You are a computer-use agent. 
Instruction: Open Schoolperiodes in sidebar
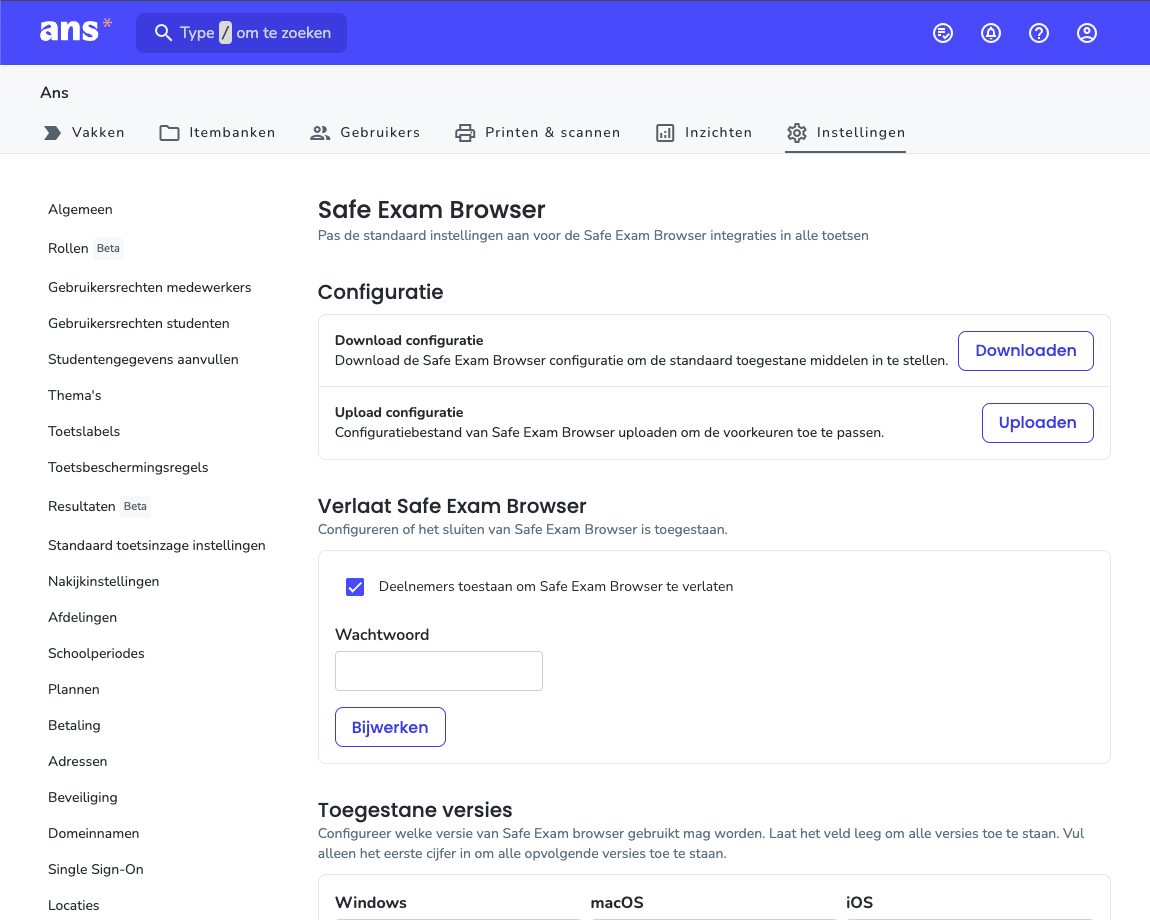click(x=96, y=654)
